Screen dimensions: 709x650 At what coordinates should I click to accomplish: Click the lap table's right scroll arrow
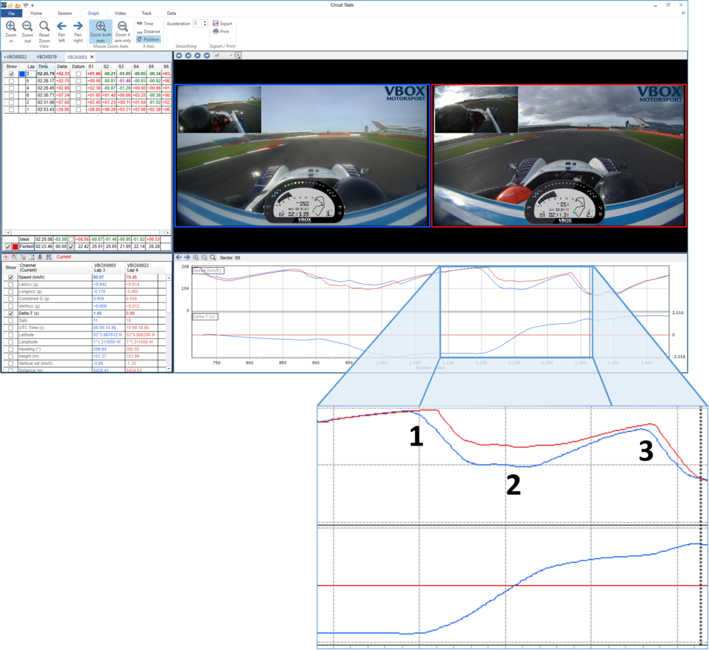tap(167, 232)
